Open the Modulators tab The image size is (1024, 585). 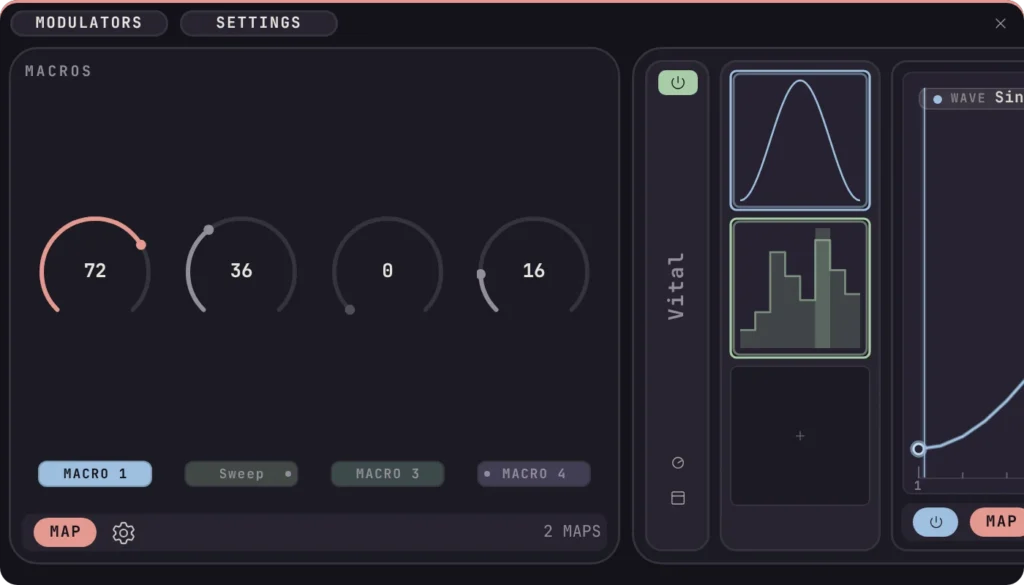89,23
